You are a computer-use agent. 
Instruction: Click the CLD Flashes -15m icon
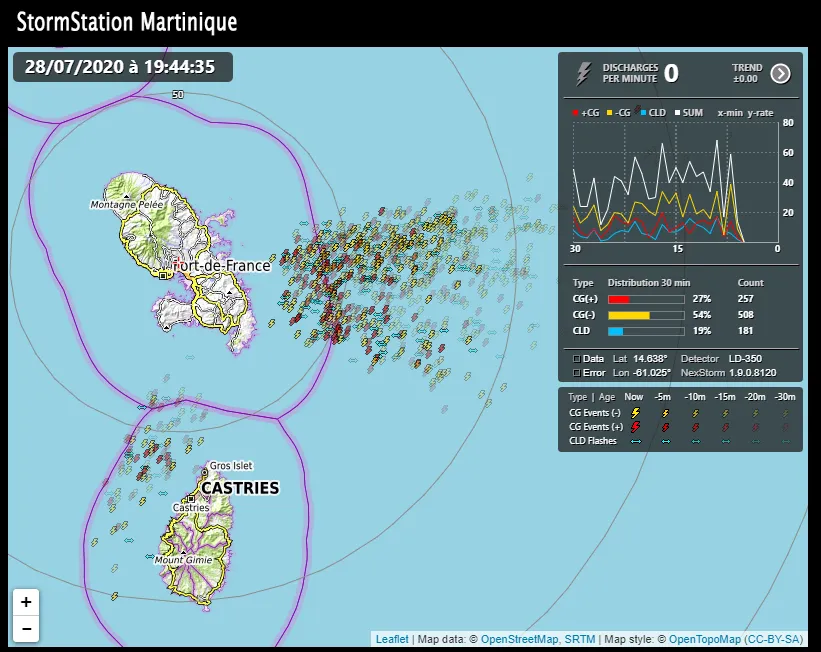tap(726, 441)
